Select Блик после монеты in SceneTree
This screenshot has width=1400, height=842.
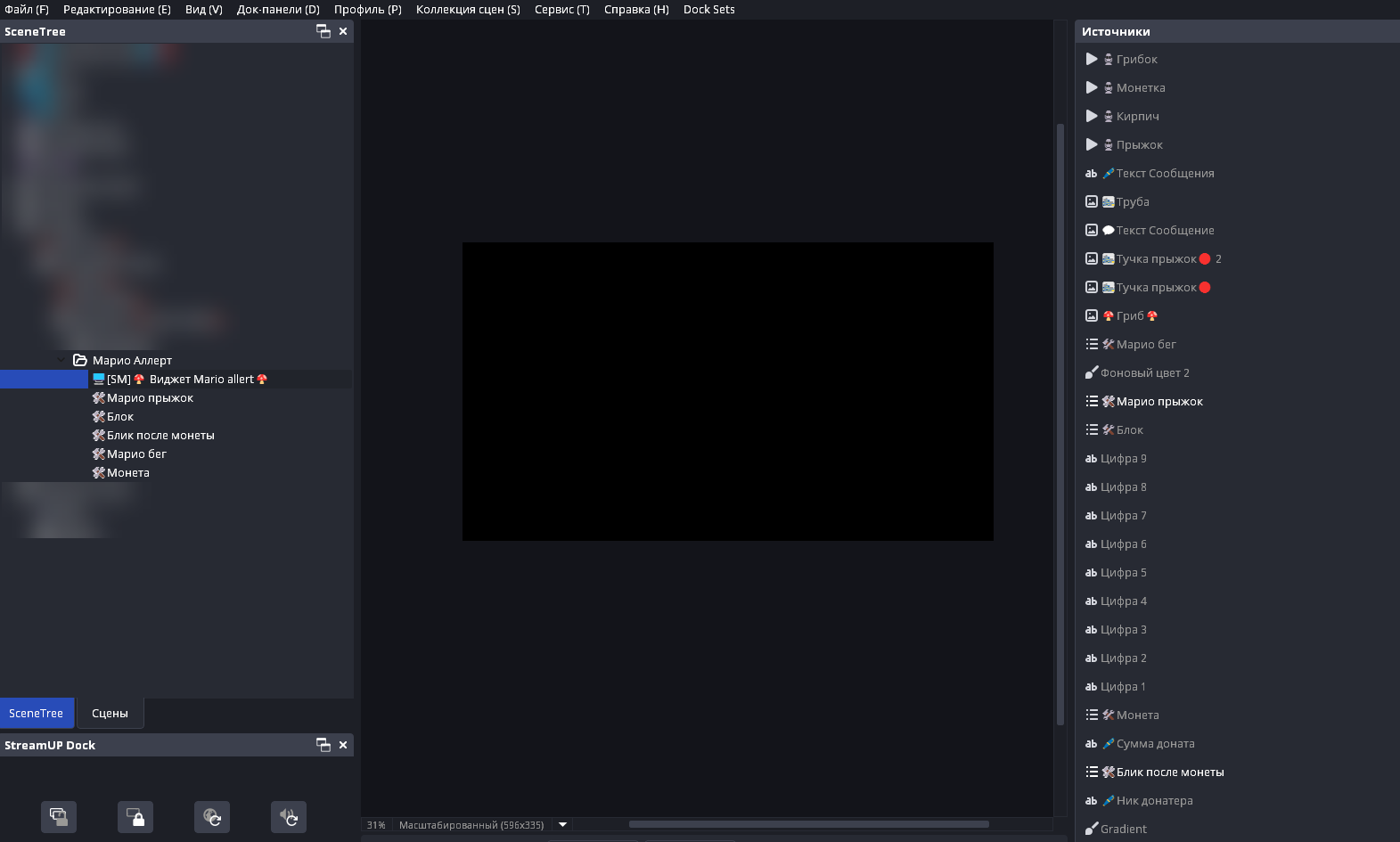160,436
